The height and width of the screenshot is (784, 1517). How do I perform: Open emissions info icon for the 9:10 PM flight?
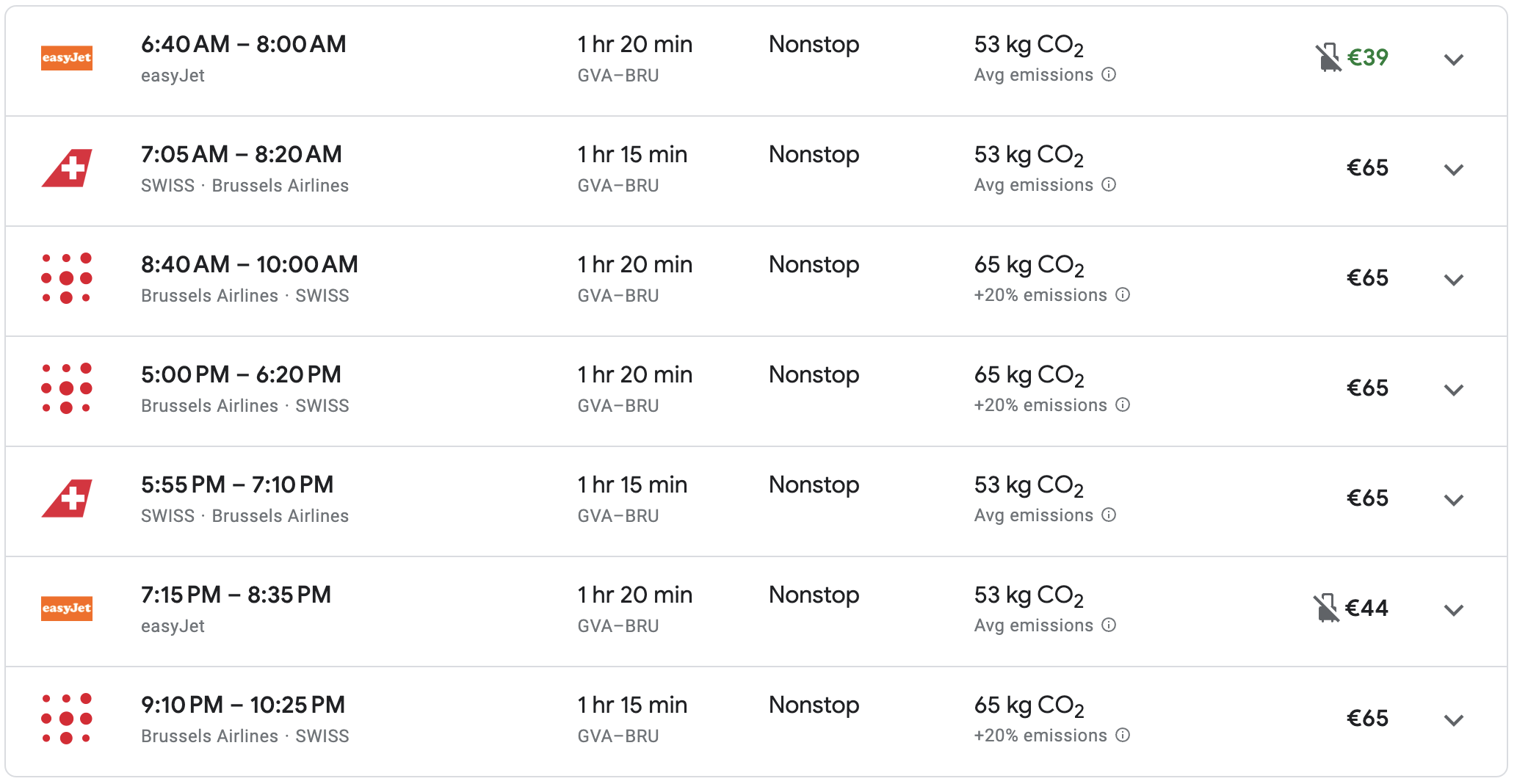tap(1123, 735)
